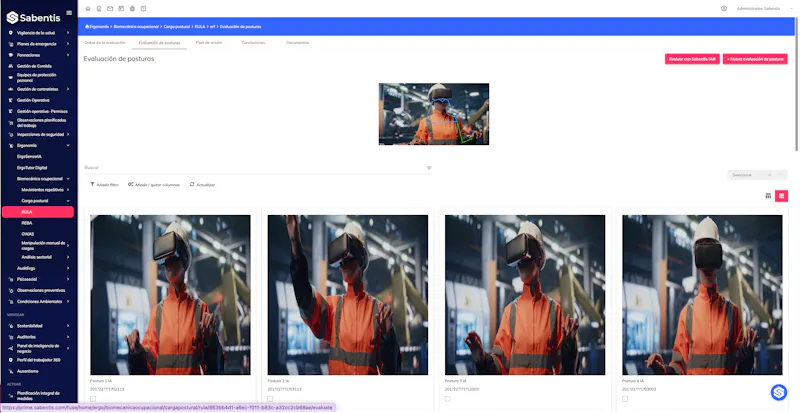Viewport: 800px width, 413px height.
Task: Click the Ergonomía sidebar icon
Action: pos(11,145)
